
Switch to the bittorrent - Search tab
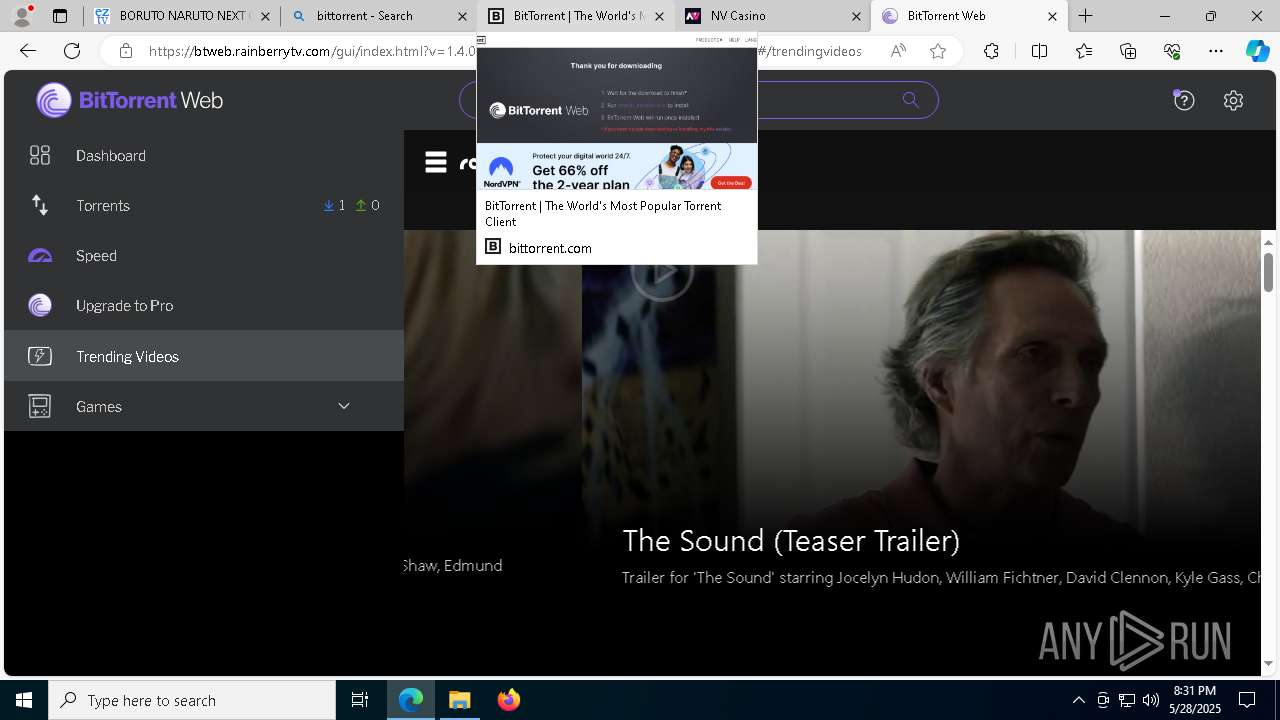click(378, 16)
